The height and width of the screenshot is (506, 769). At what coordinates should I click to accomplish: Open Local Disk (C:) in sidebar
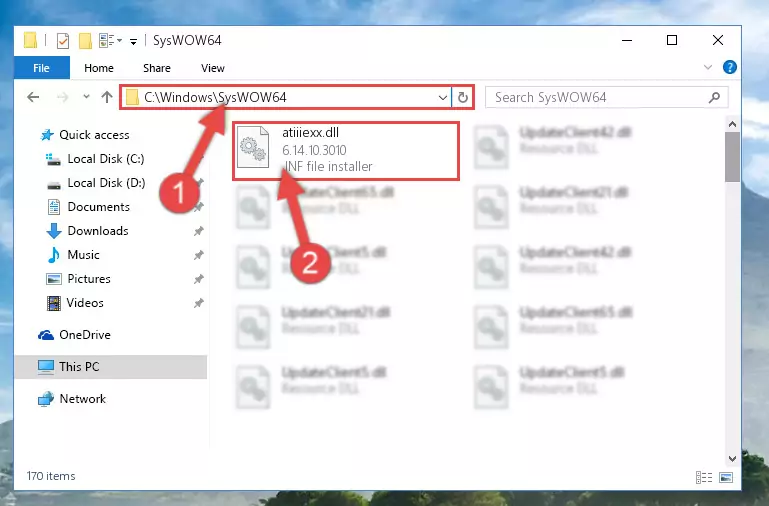(106, 159)
